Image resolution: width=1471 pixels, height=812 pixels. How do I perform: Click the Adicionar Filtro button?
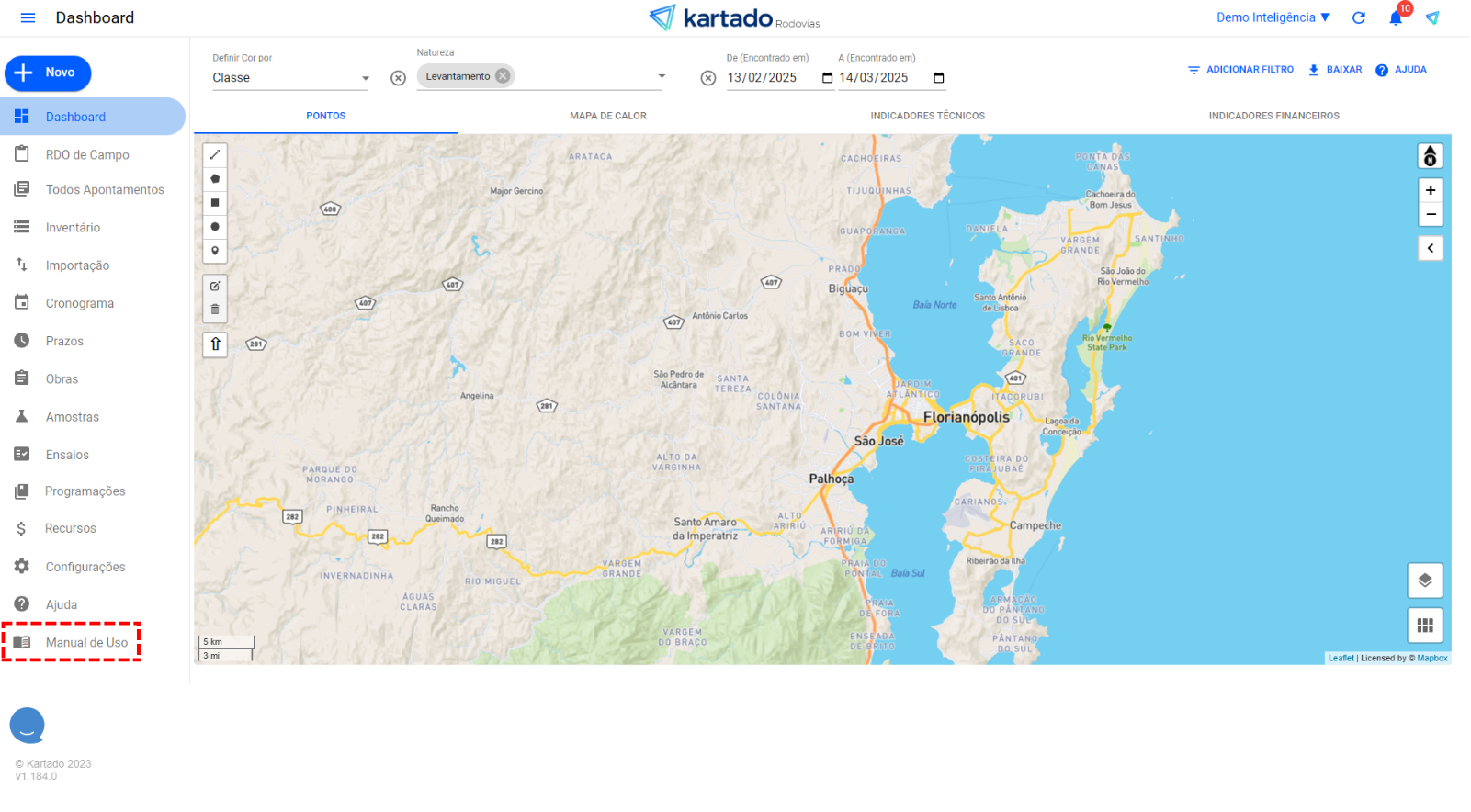tap(1240, 70)
